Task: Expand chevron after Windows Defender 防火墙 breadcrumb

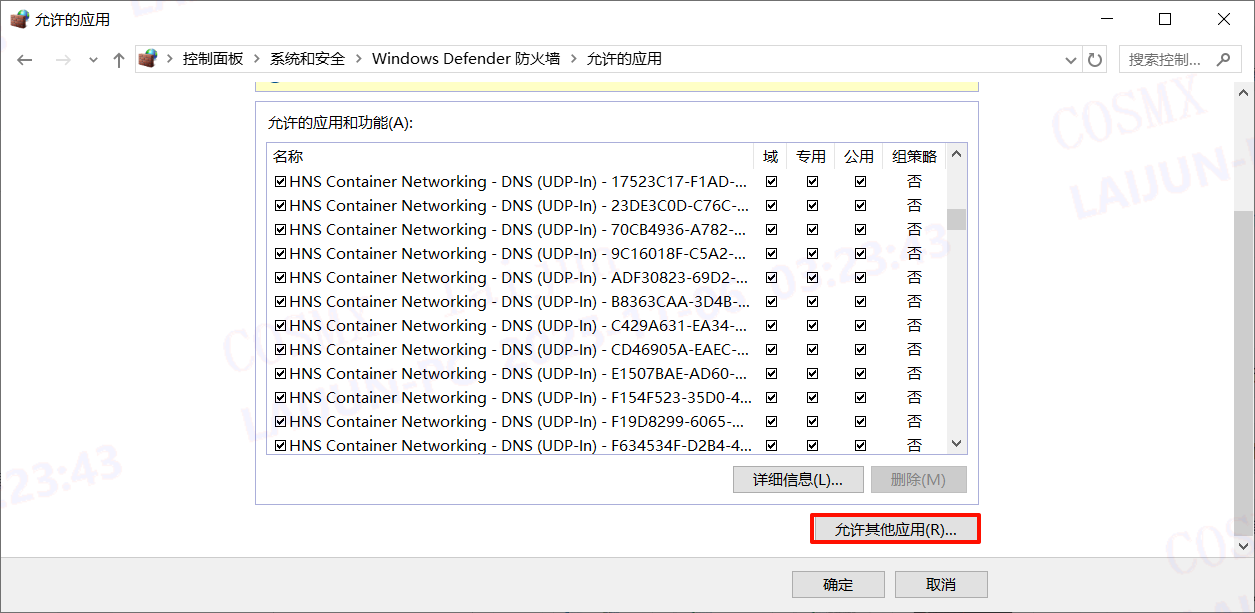Action: point(573,59)
